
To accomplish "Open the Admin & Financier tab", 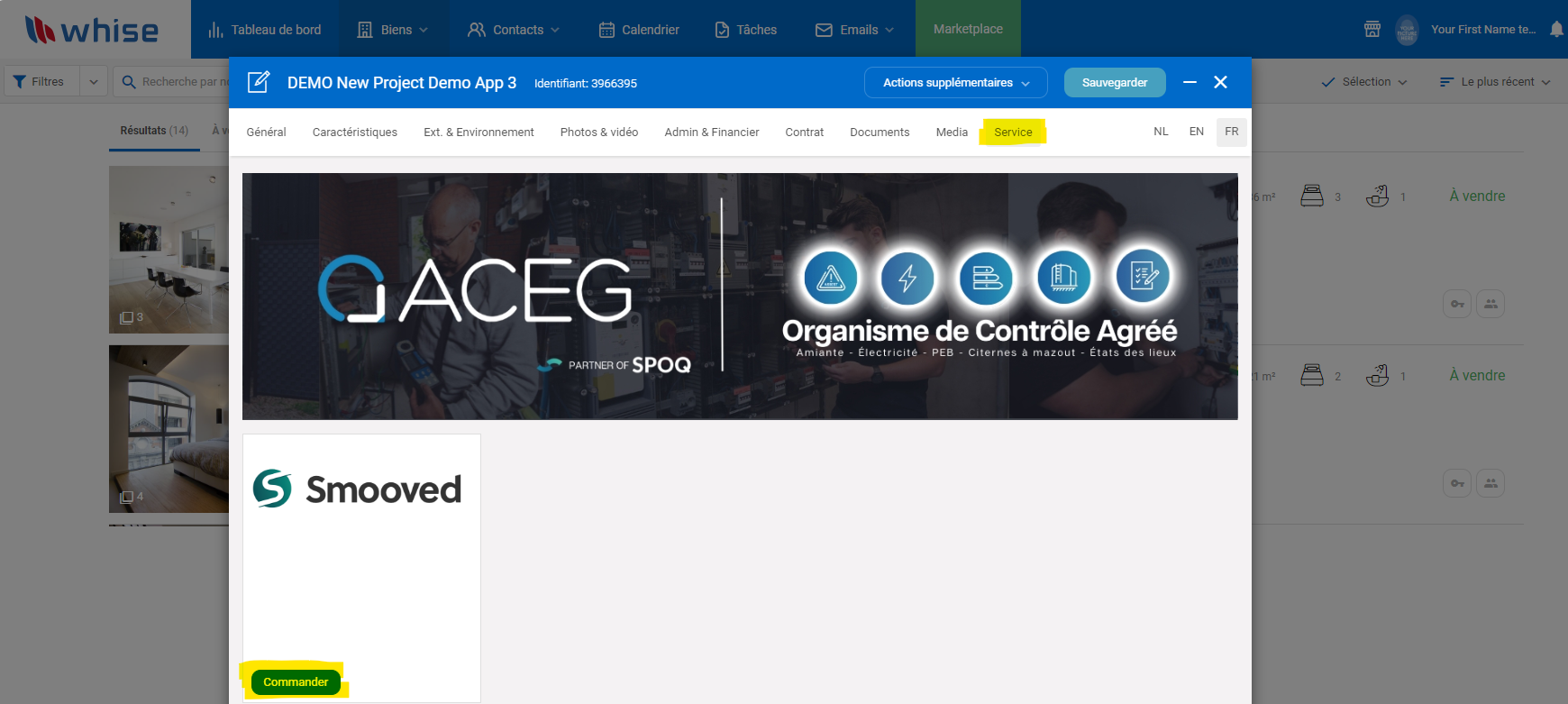I will click(712, 132).
